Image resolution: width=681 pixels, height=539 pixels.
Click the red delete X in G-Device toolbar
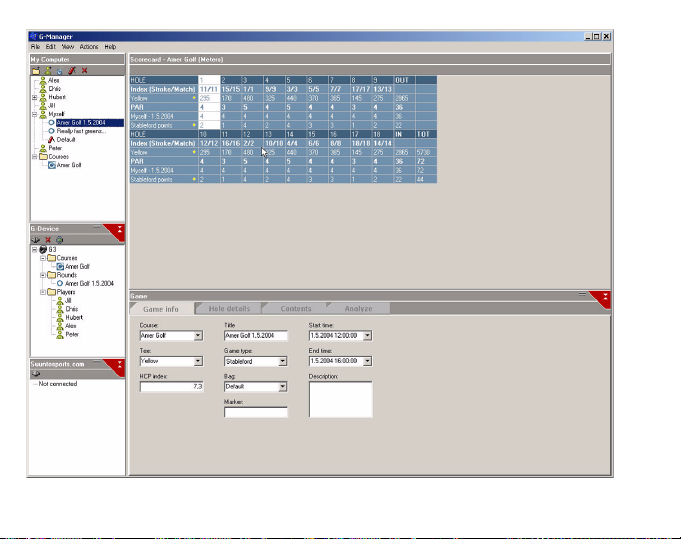[x=48, y=240]
